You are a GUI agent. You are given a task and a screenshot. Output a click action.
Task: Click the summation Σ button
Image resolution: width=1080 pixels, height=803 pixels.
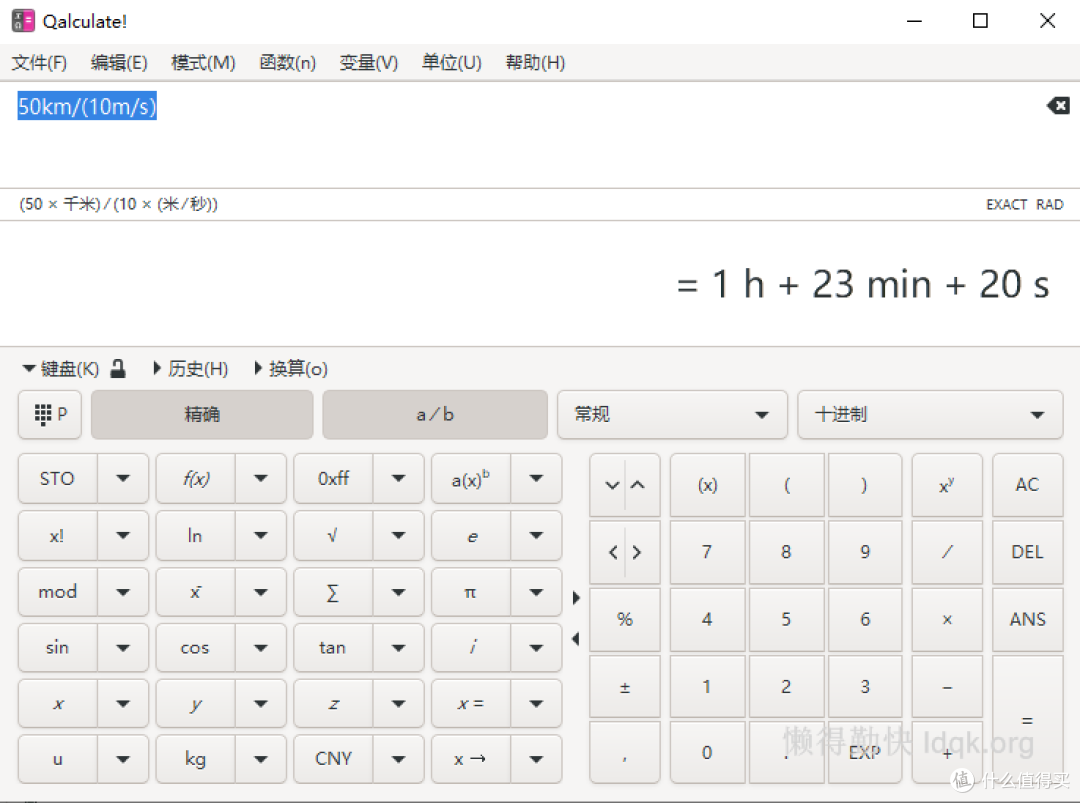coord(333,592)
